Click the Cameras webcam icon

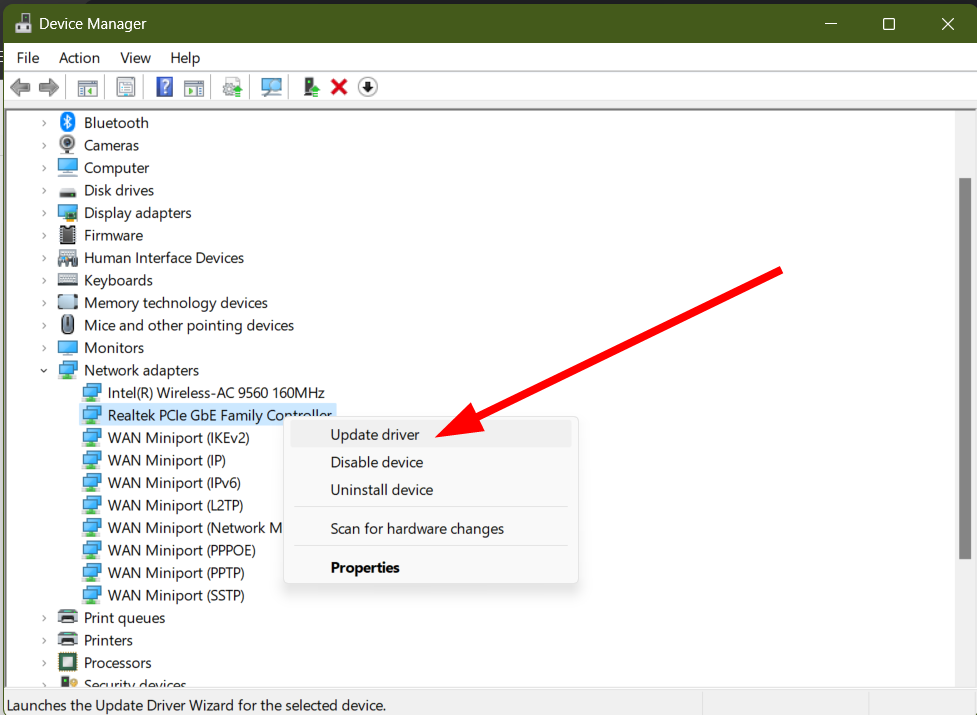(67, 144)
